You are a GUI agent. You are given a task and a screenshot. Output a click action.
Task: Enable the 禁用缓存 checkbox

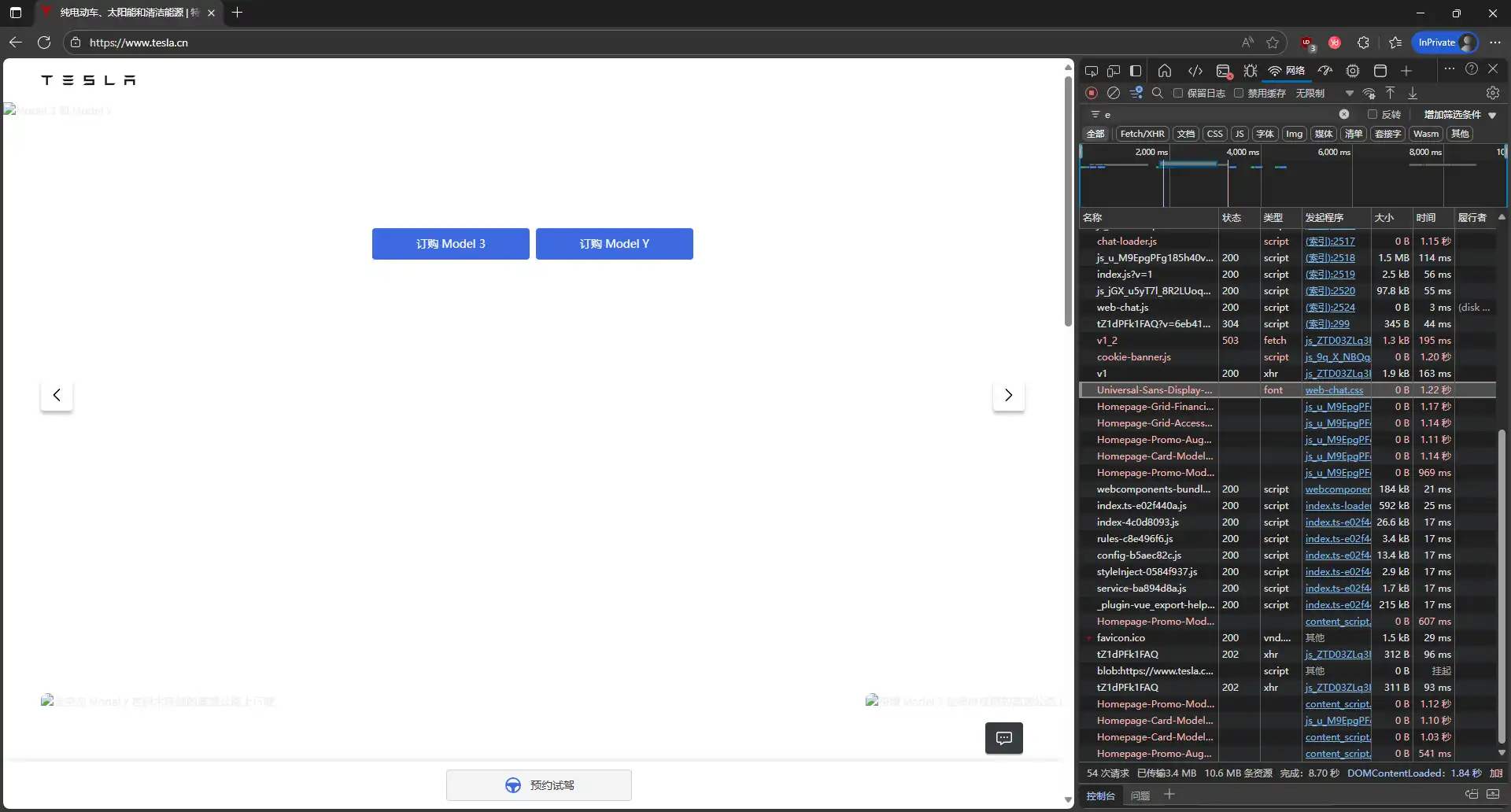pyautogui.click(x=1239, y=93)
